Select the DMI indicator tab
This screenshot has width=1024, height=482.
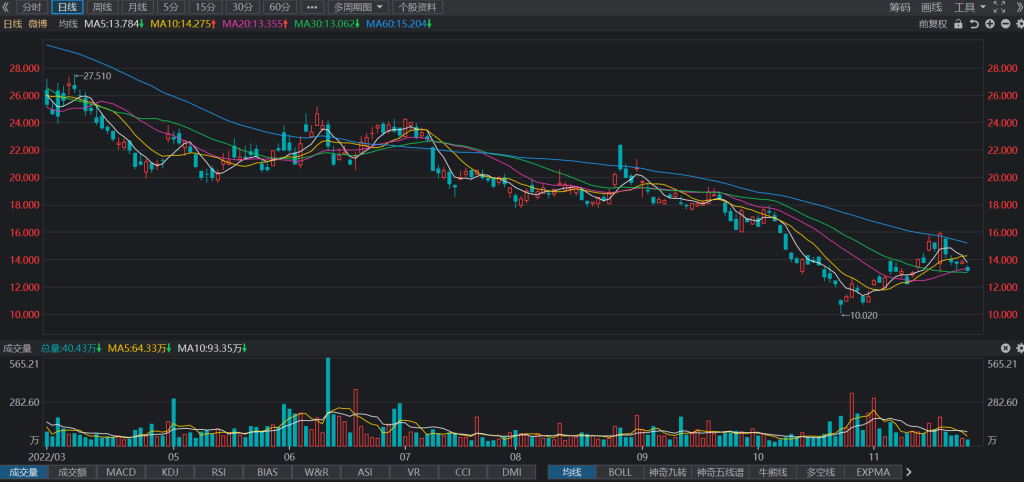click(x=512, y=472)
